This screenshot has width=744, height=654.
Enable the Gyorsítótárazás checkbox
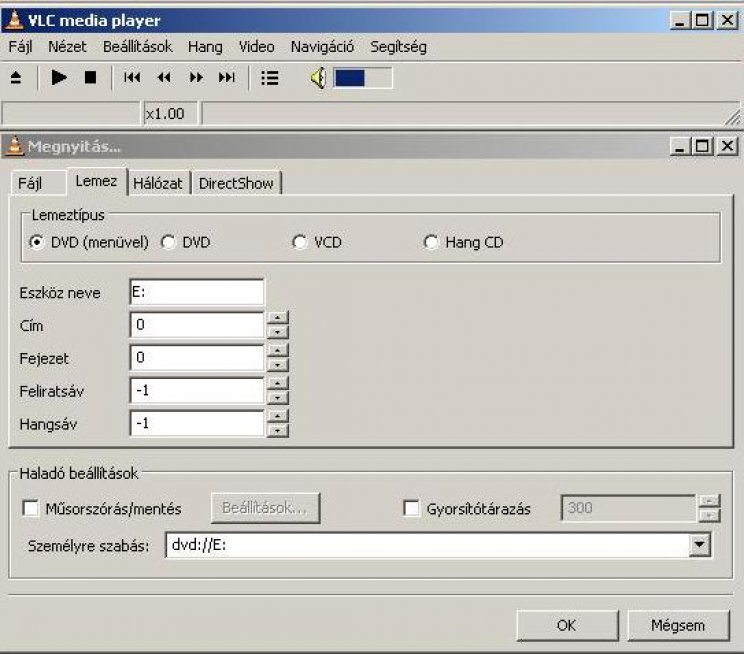(411, 508)
